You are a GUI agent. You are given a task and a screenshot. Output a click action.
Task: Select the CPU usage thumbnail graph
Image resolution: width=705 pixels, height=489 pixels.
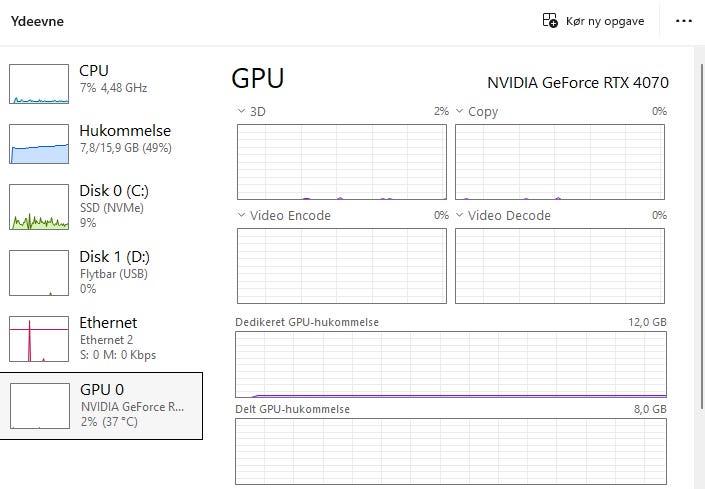click(x=39, y=84)
